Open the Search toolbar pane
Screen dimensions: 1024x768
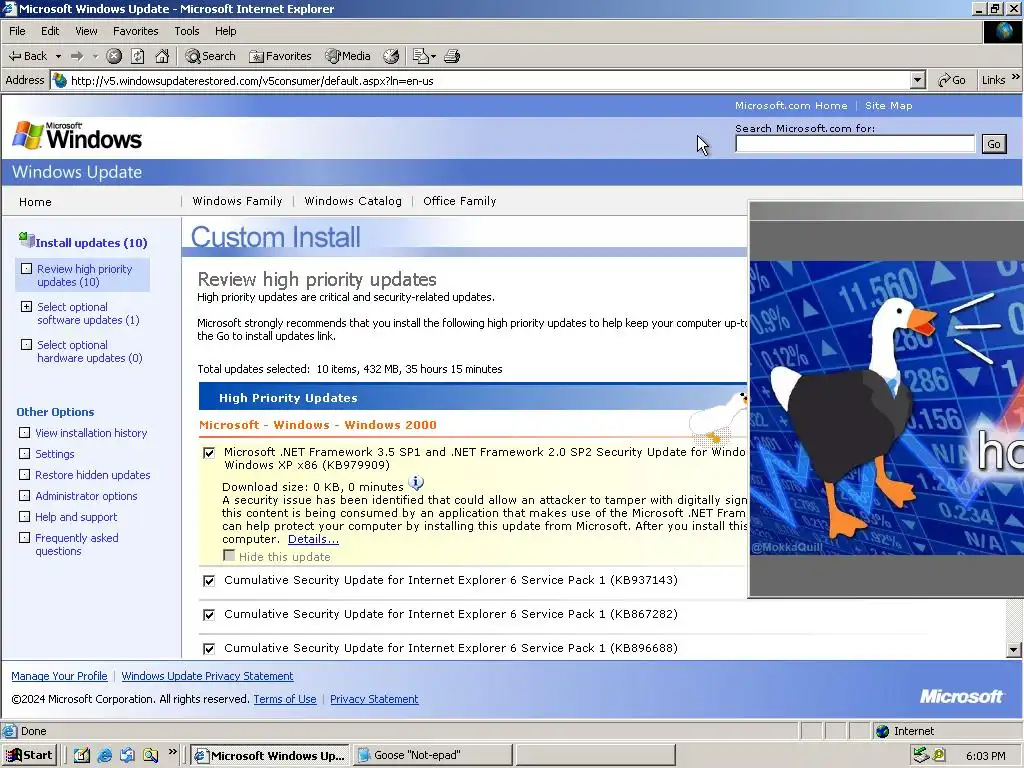[x=210, y=56]
